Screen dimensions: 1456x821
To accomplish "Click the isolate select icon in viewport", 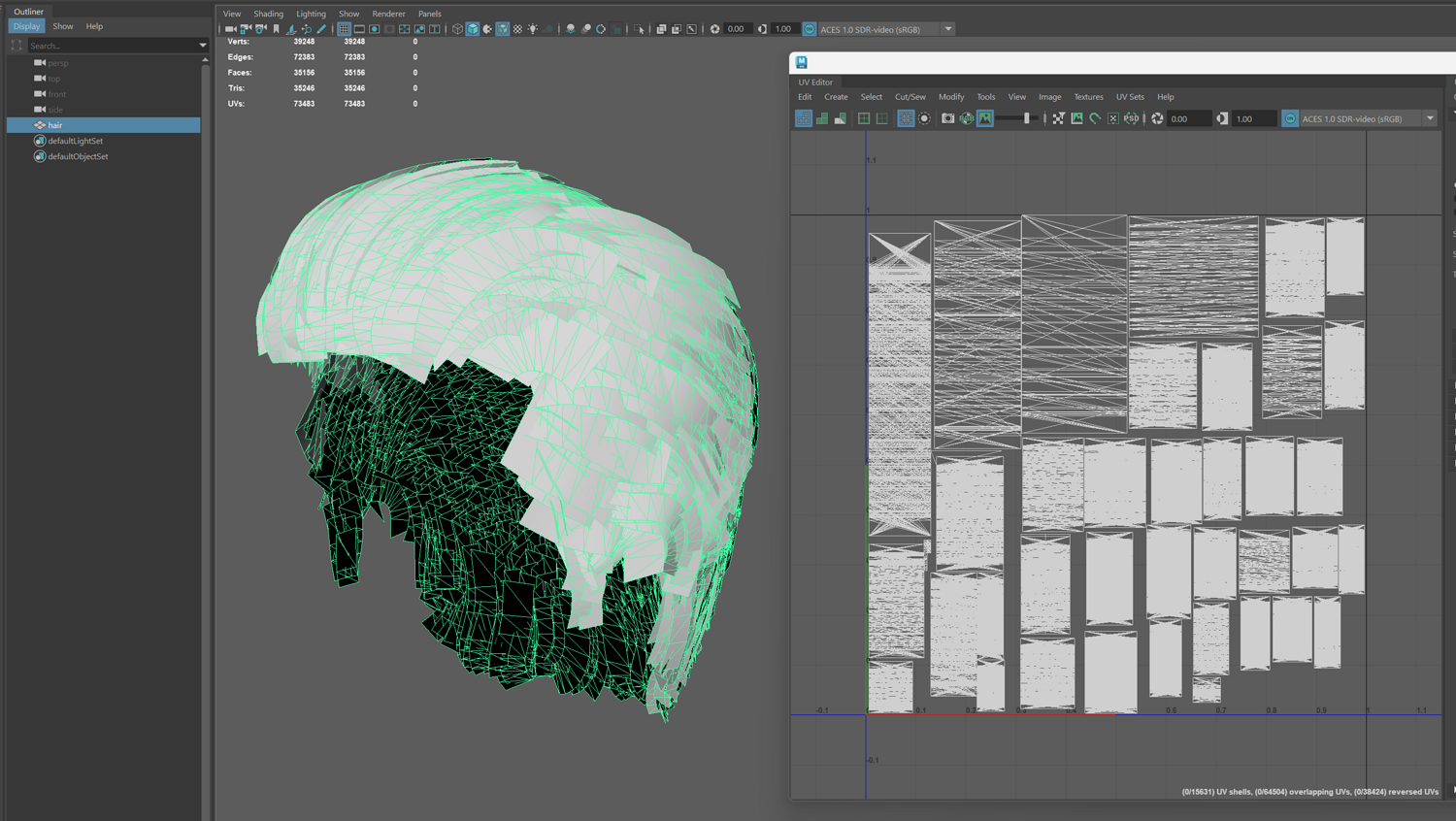I will tap(639, 29).
